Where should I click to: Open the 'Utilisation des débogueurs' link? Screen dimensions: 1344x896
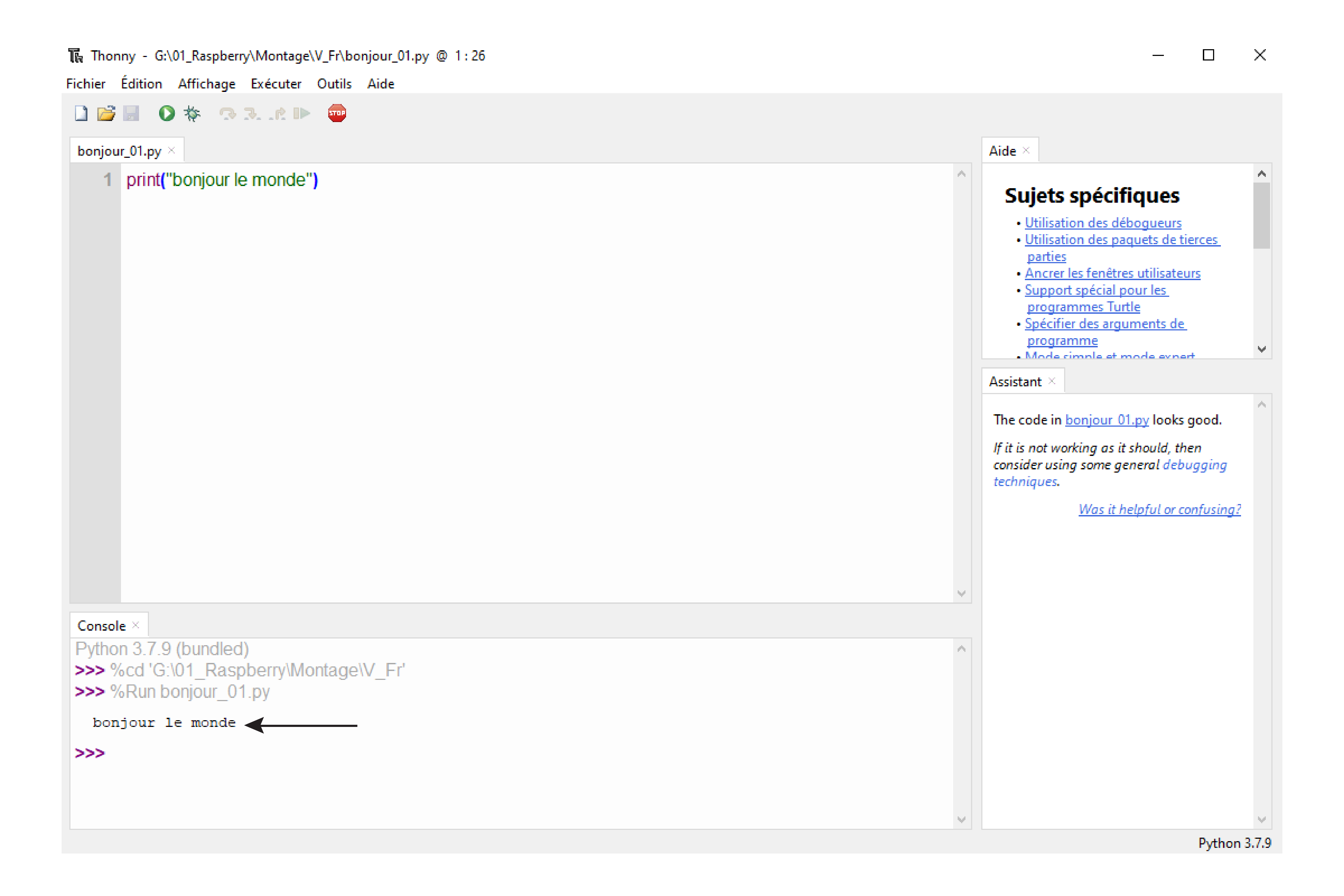tap(1103, 223)
